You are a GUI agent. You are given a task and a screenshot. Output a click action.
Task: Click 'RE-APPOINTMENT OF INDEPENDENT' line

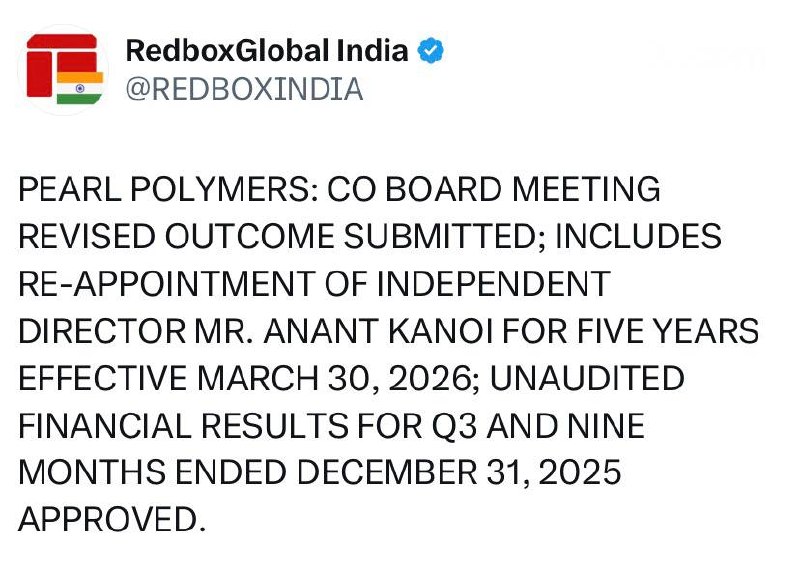pos(314,284)
